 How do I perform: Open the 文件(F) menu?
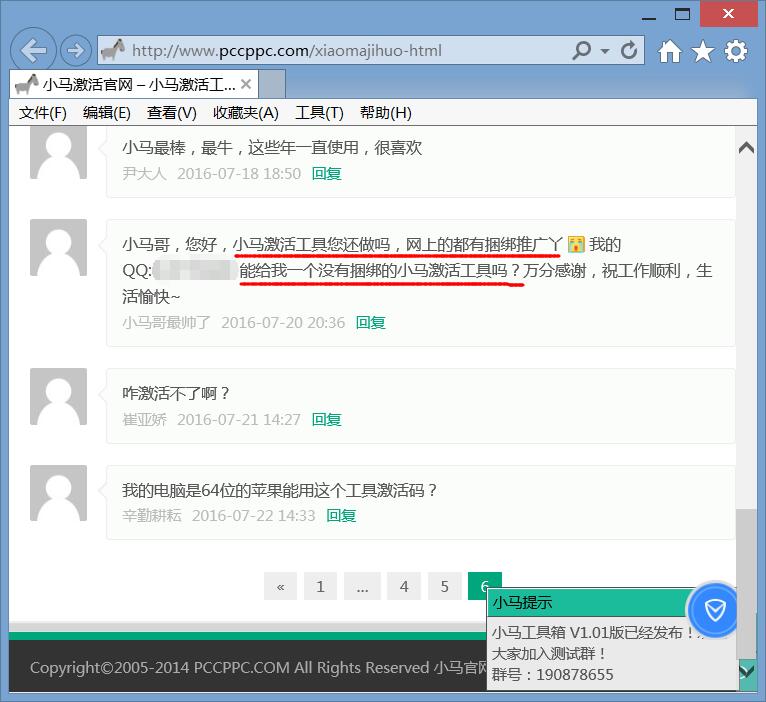coord(43,113)
